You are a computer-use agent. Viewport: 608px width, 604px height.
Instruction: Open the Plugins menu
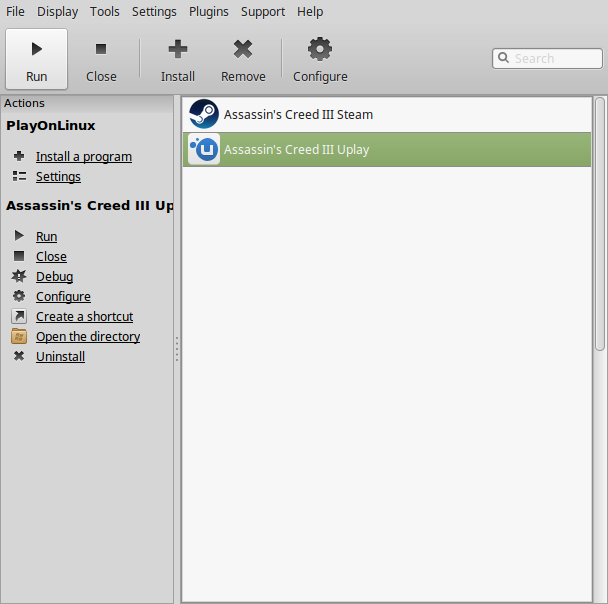209,12
